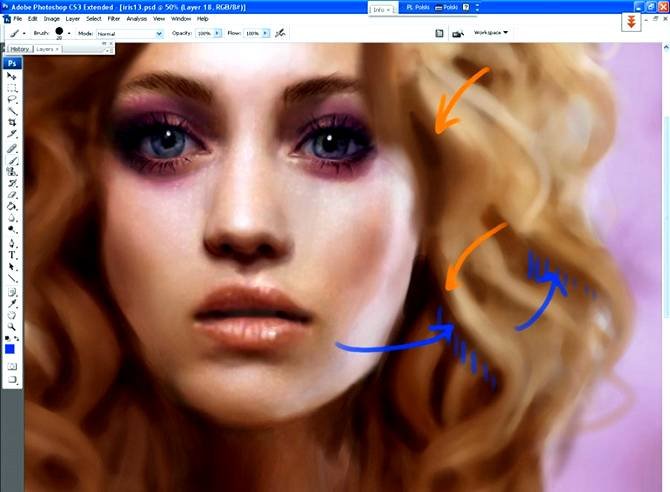Expand the Flow slider arrow
Screen dimensions: 670x492
(x=266, y=33)
